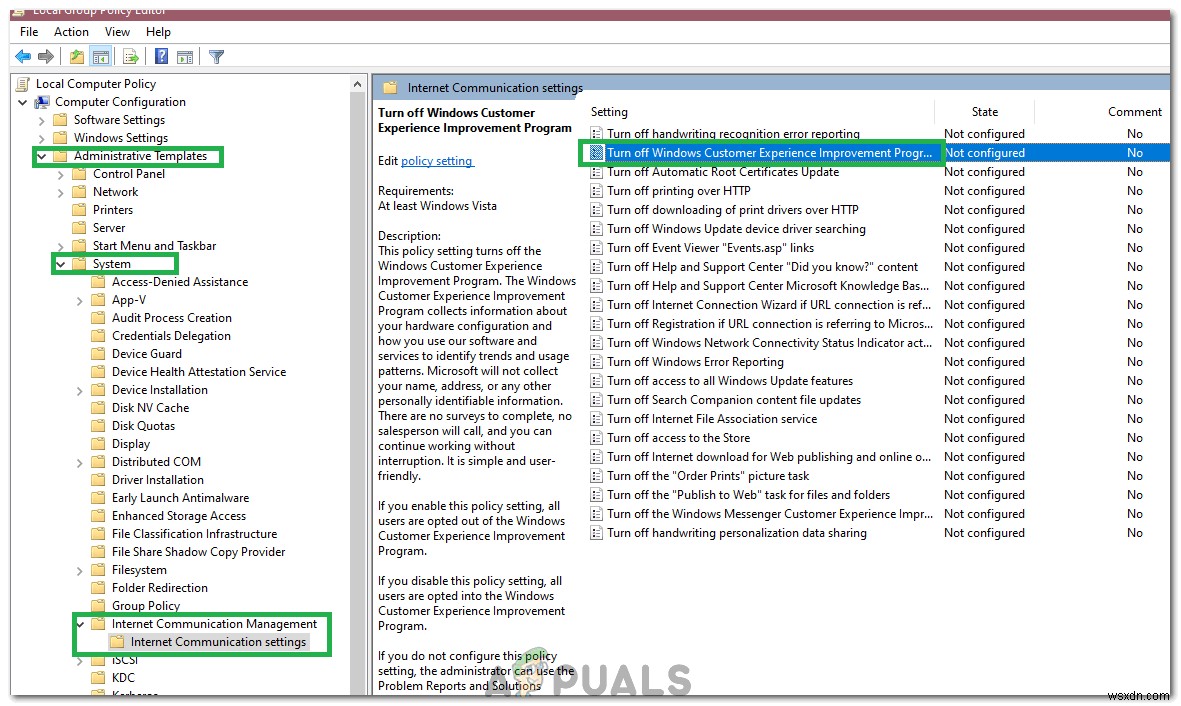The image size is (1181, 706).
Task: Click policy icon for Turn off printing over HTTP
Action: coord(597,191)
